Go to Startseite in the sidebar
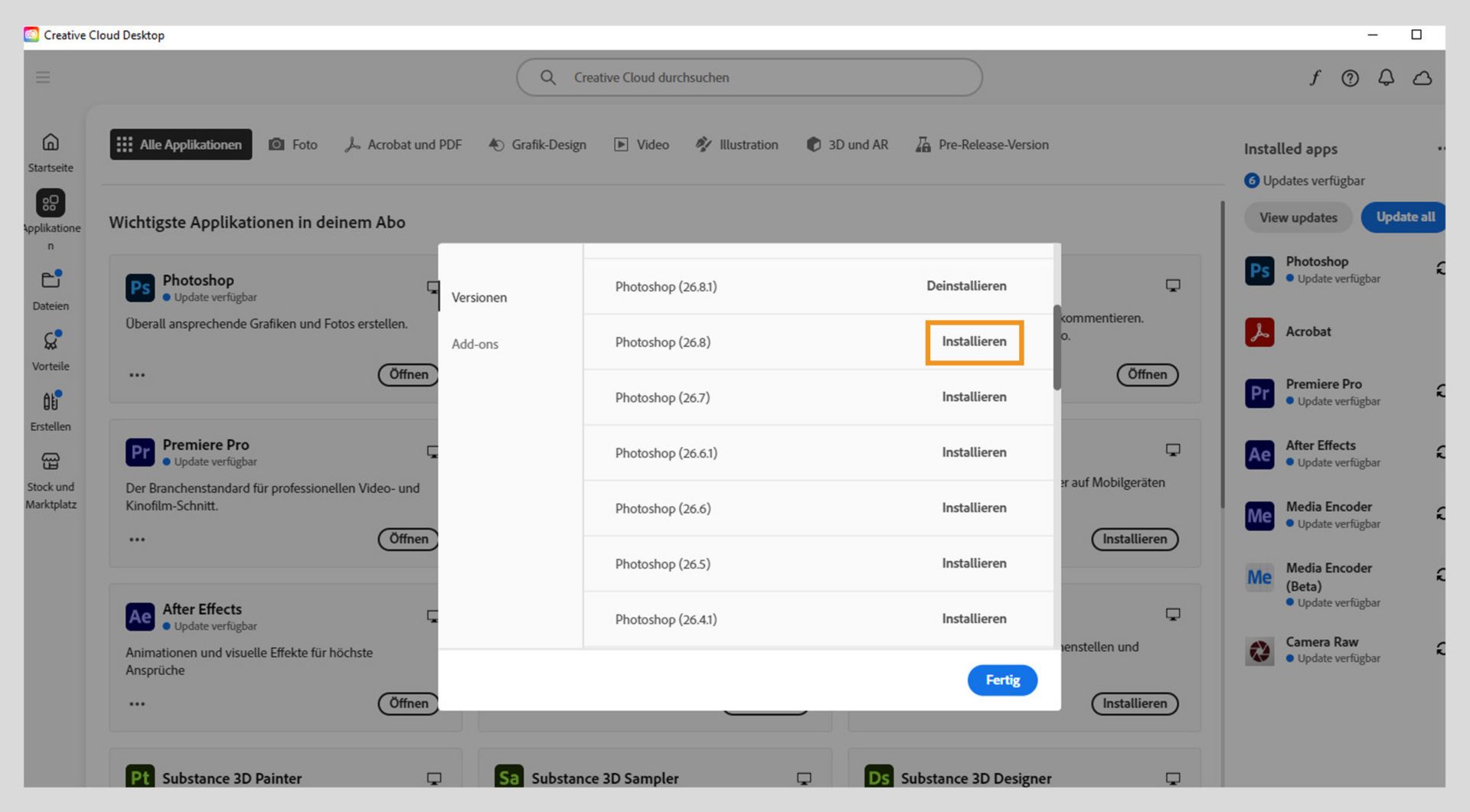This screenshot has height=812, width=1470. [x=51, y=152]
